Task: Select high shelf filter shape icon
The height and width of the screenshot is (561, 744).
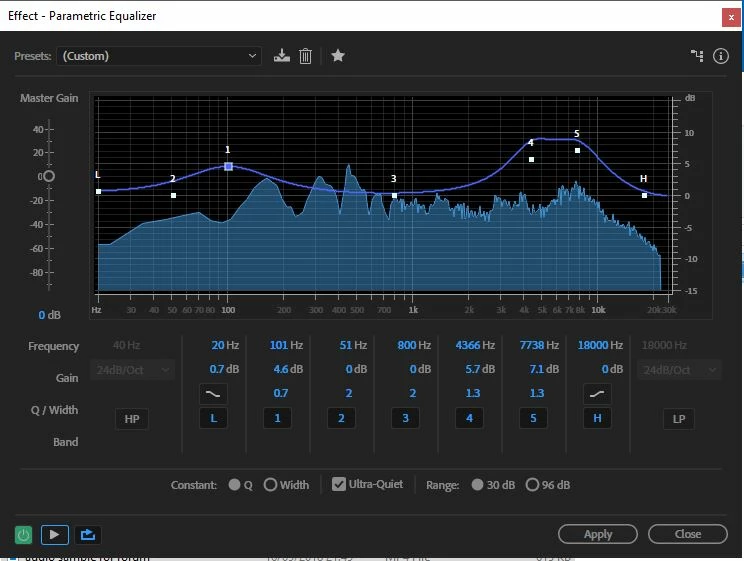Action: click(597, 393)
